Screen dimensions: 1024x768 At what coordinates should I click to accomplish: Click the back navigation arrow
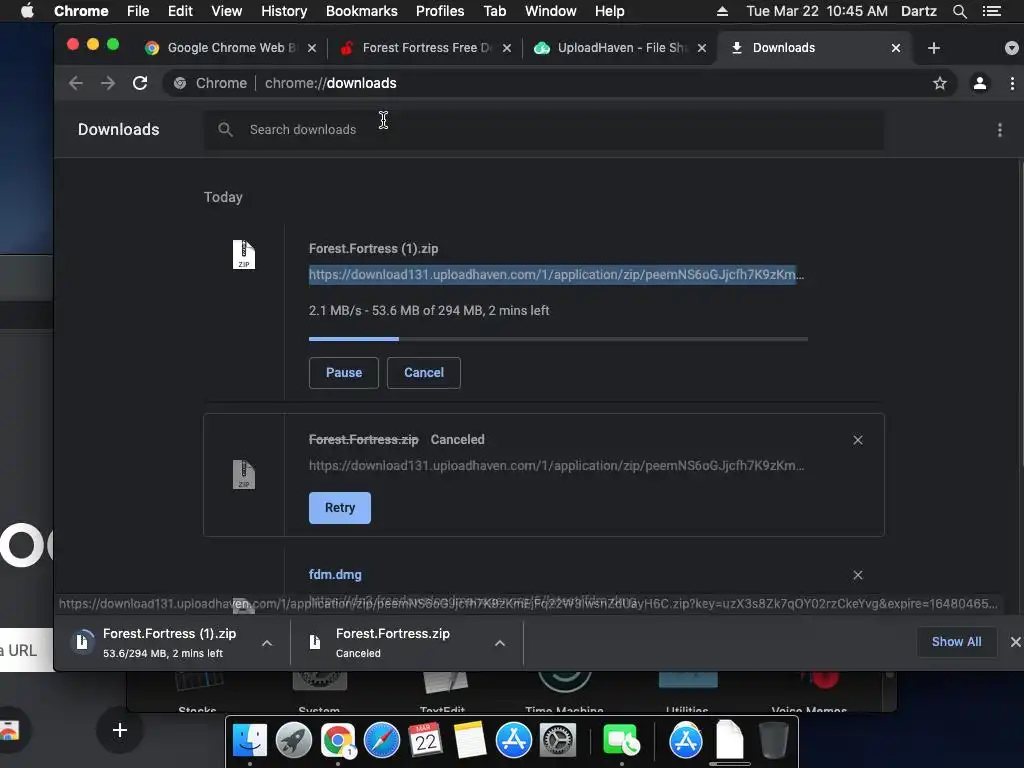tap(76, 83)
